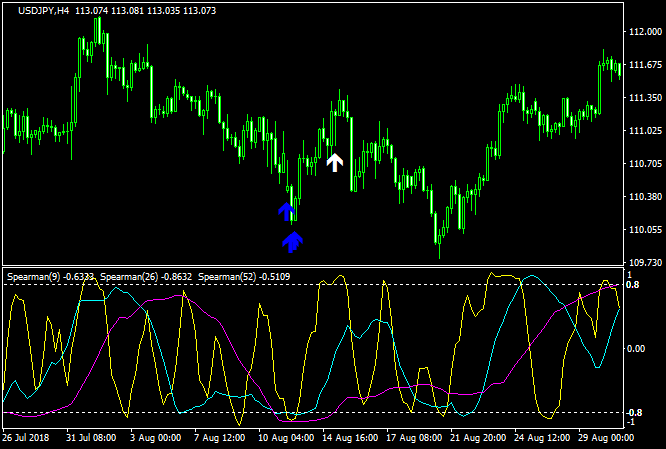The width and height of the screenshot is (666, 449).
Task: Click the -0.8632 indicator value
Action: pos(176,277)
